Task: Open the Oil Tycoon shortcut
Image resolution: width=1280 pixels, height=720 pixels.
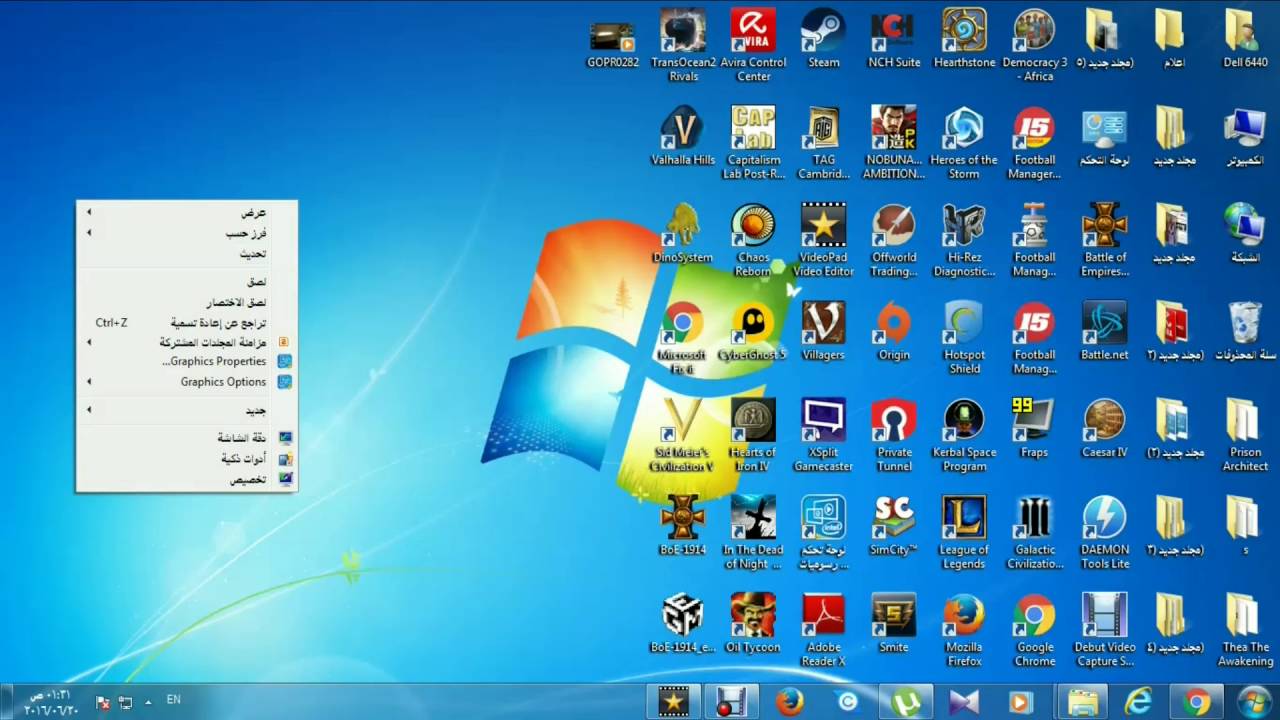Action: pos(753,624)
